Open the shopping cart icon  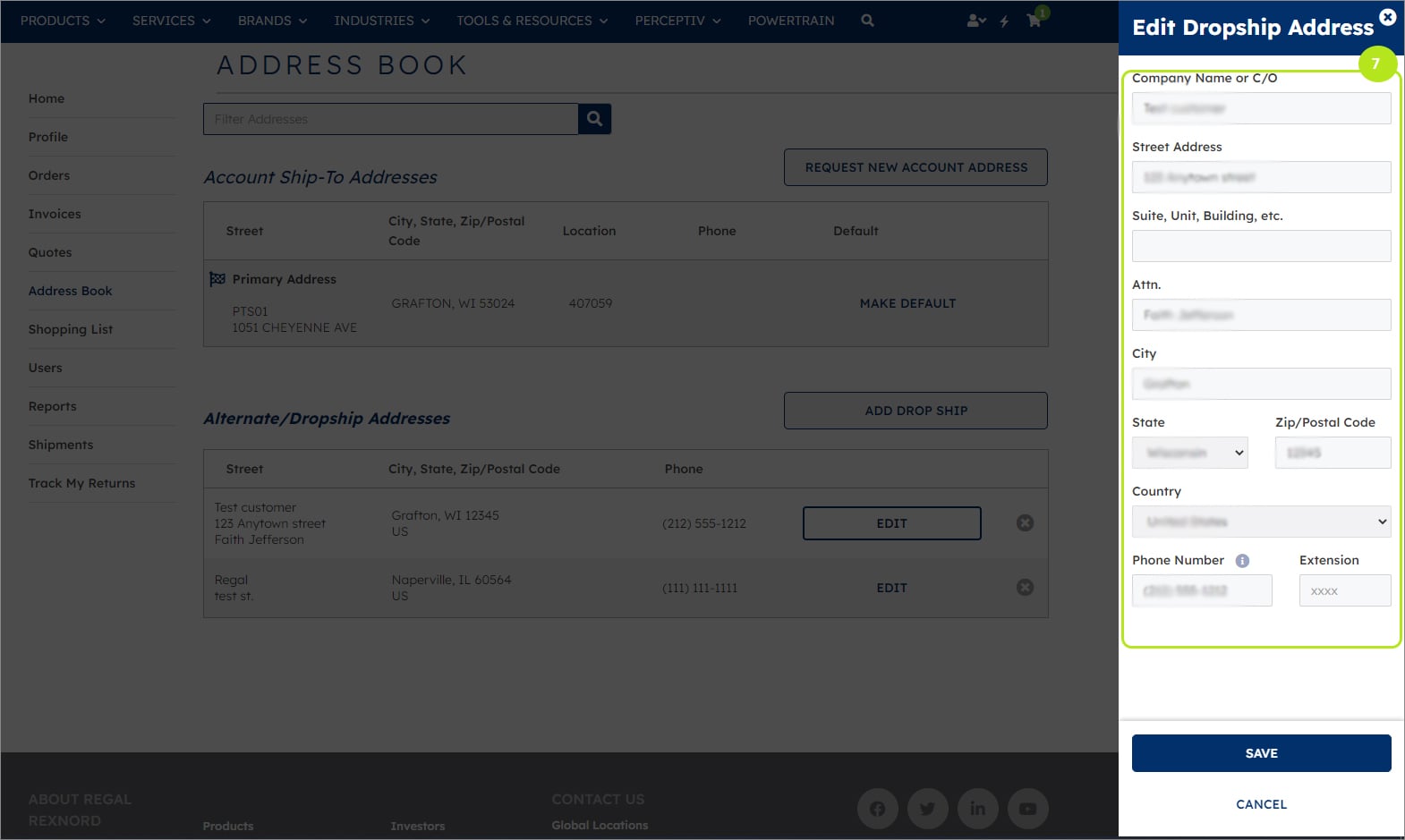[1035, 20]
